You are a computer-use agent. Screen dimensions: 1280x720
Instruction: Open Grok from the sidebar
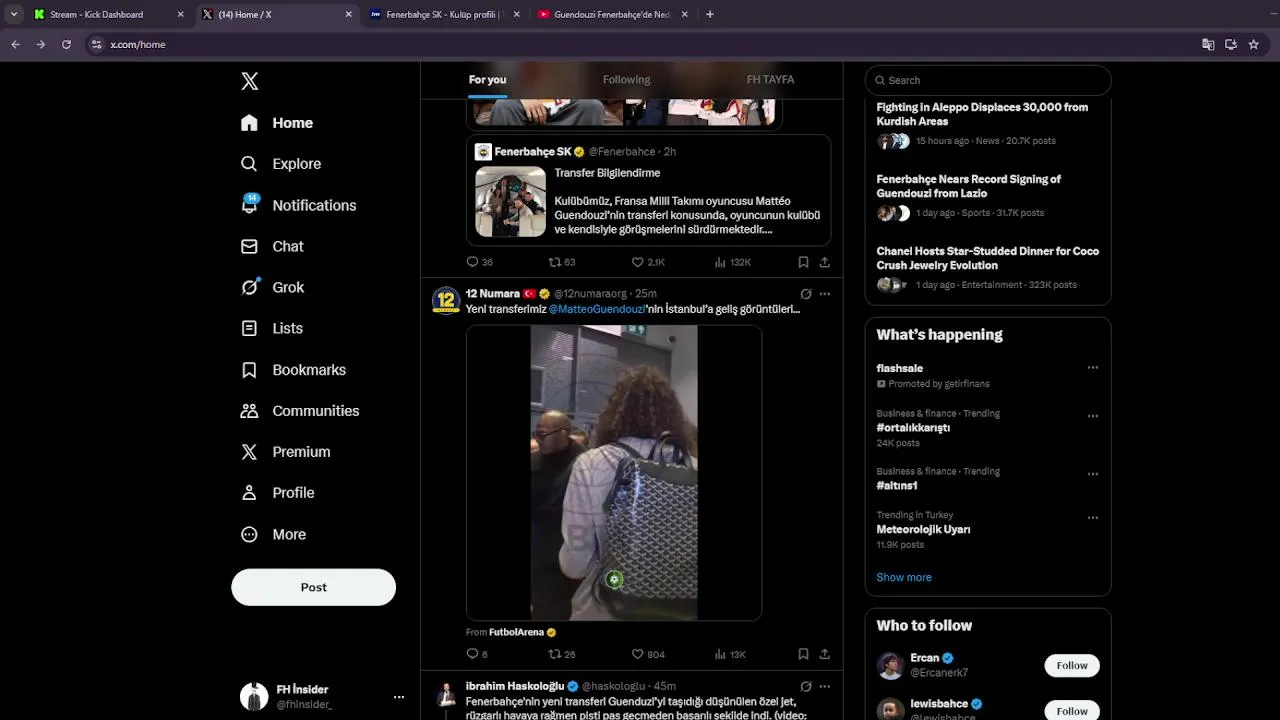[272, 287]
